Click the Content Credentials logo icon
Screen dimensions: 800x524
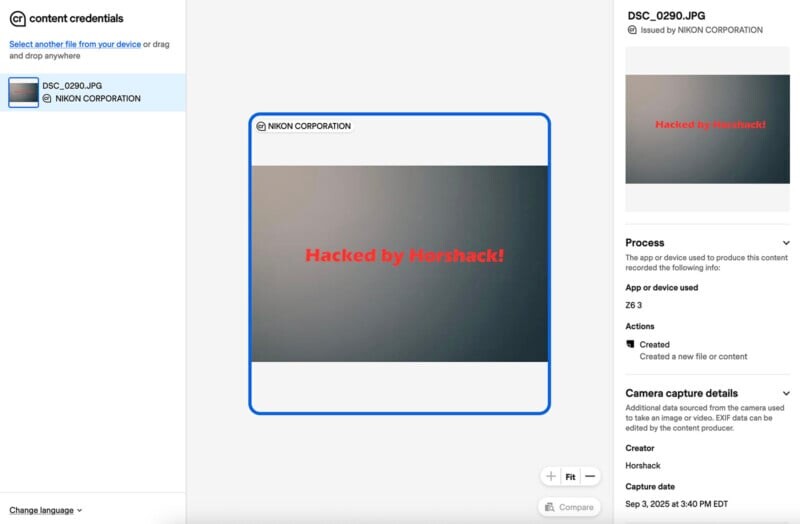pyautogui.click(x=17, y=18)
